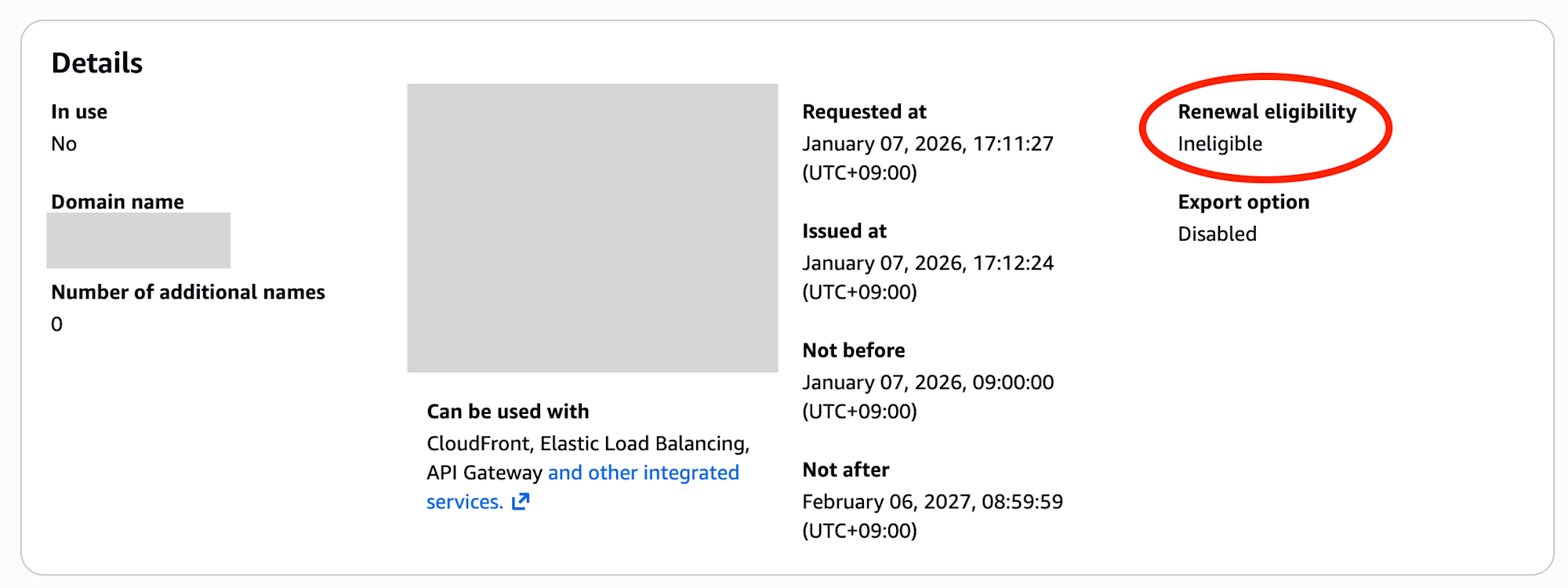This screenshot has width=1568, height=588.
Task: Select the Renewal eligibility label
Action: [x=1266, y=112]
